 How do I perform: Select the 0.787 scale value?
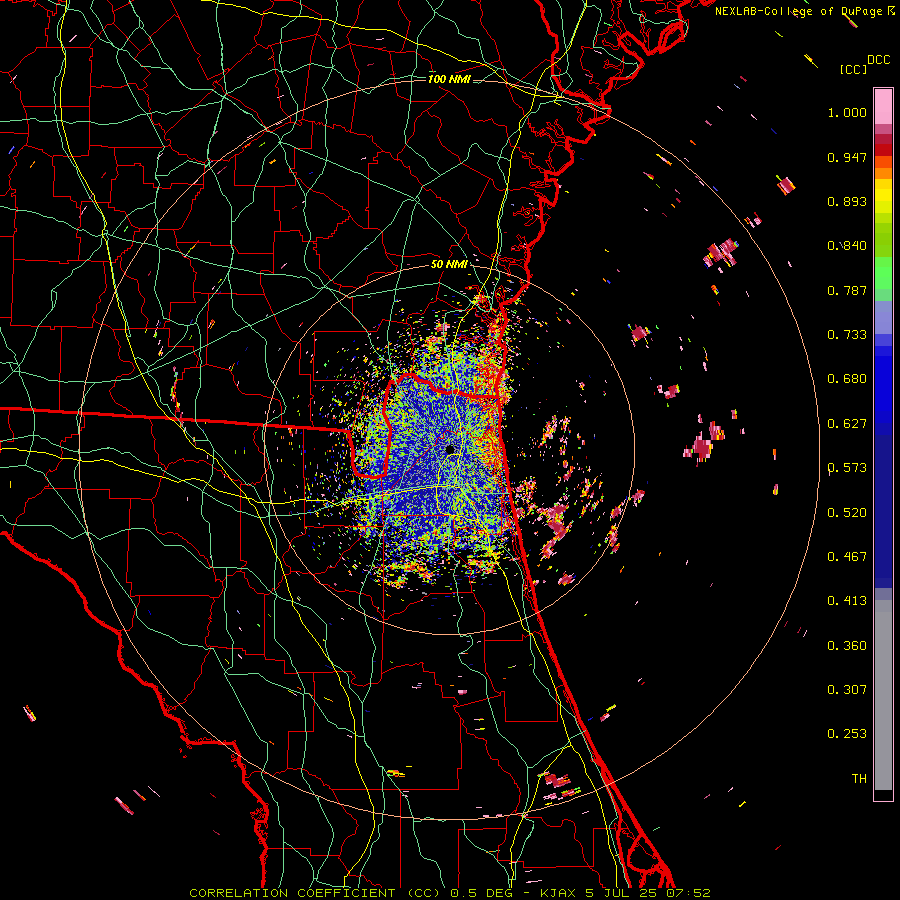pos(847,290)
